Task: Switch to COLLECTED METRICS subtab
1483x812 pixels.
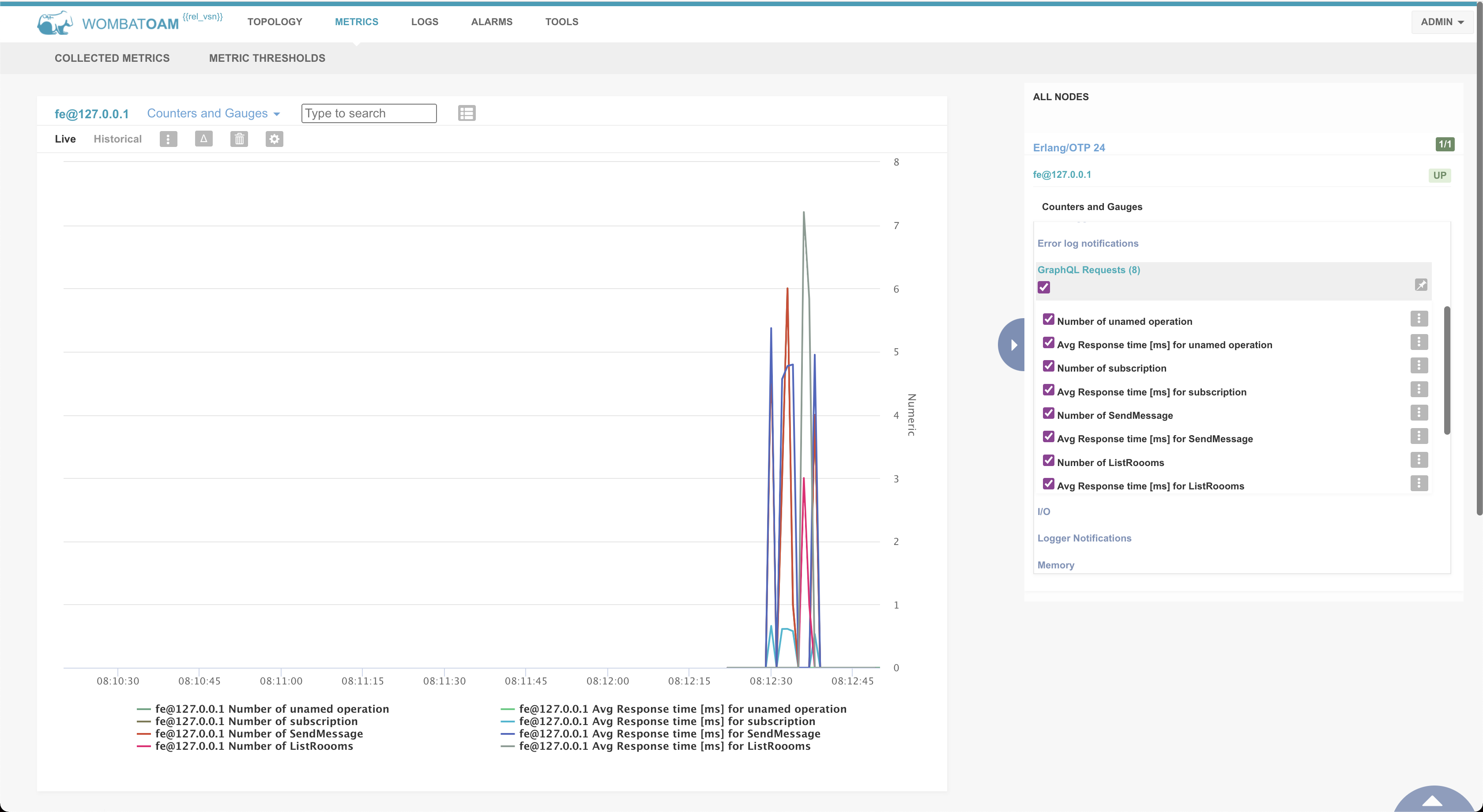Action: (112, 58)
